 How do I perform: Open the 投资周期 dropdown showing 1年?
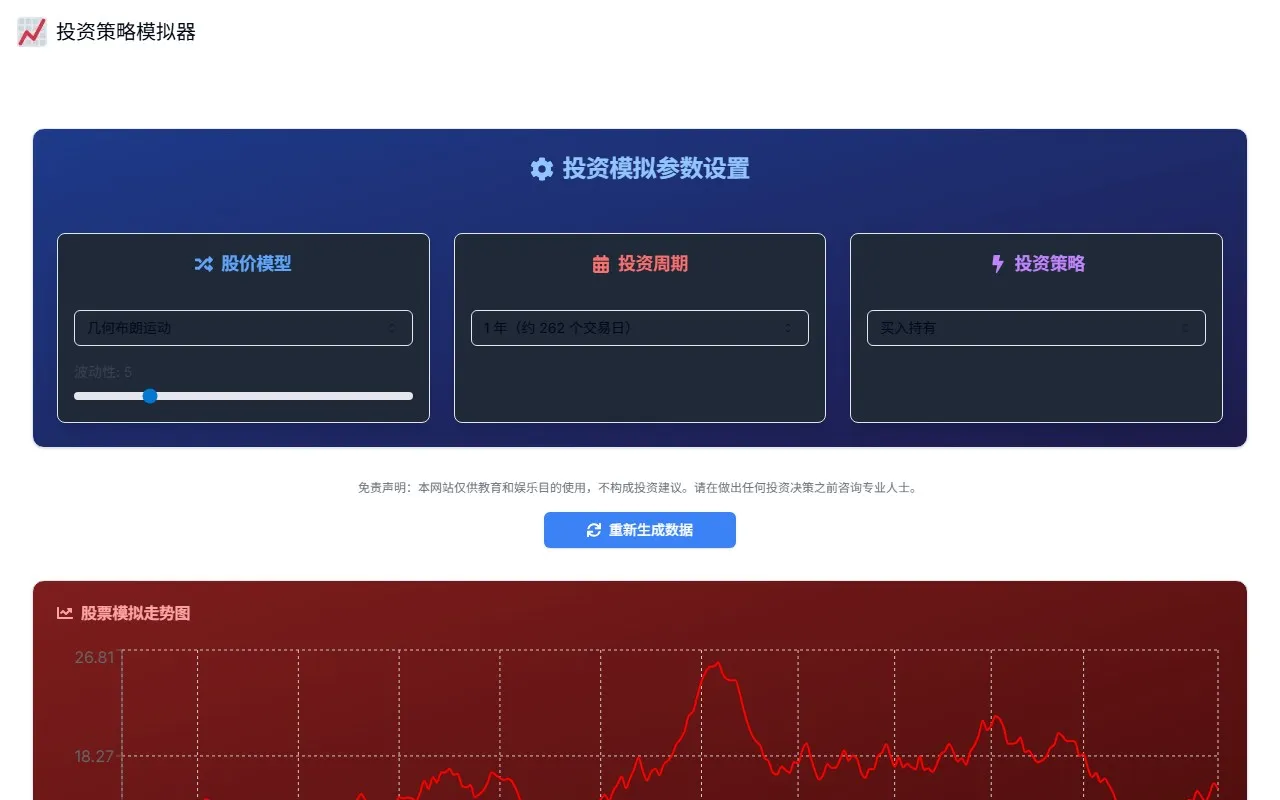tap(639, 327)
